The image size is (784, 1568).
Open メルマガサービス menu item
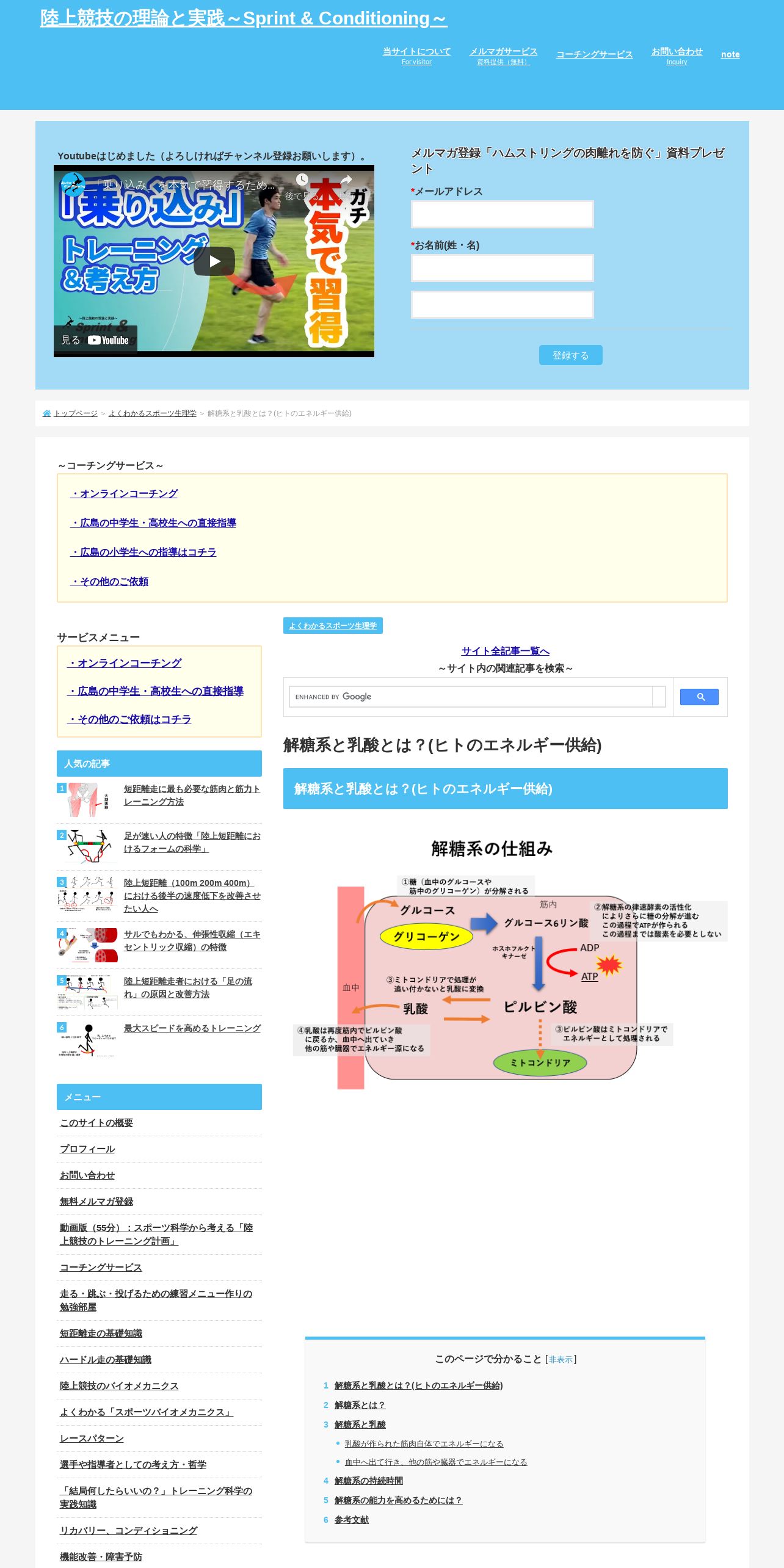[503, 55]
